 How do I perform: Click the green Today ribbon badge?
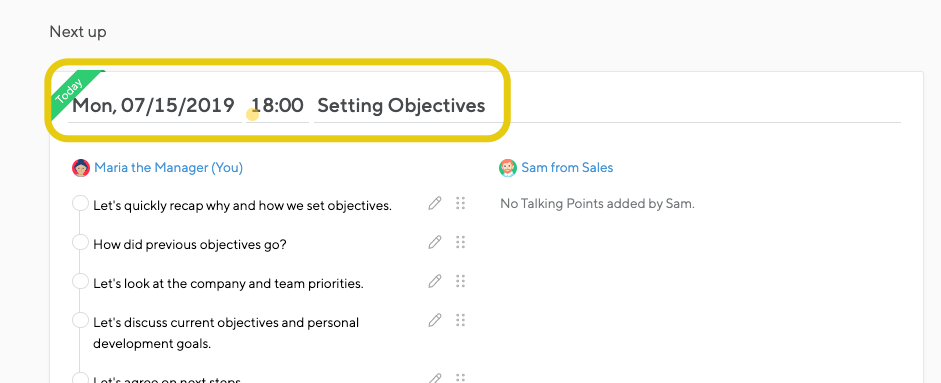(x=70, y=93)
